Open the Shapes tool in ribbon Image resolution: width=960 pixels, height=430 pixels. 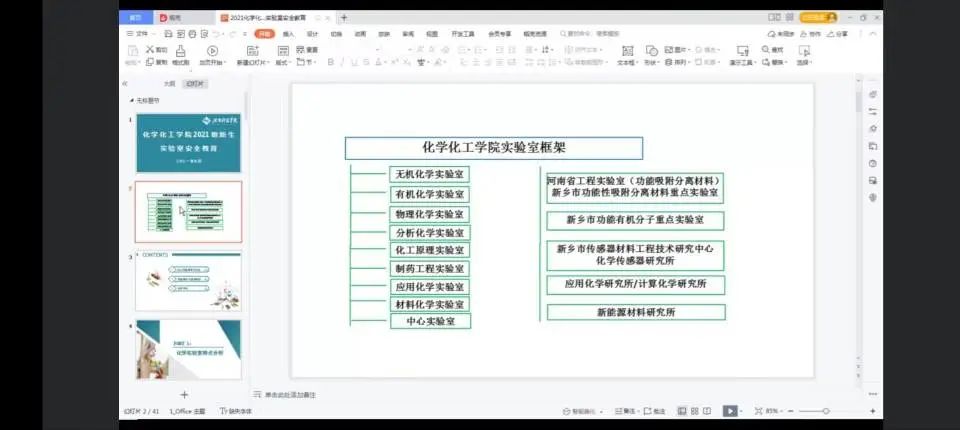point(651,51)
